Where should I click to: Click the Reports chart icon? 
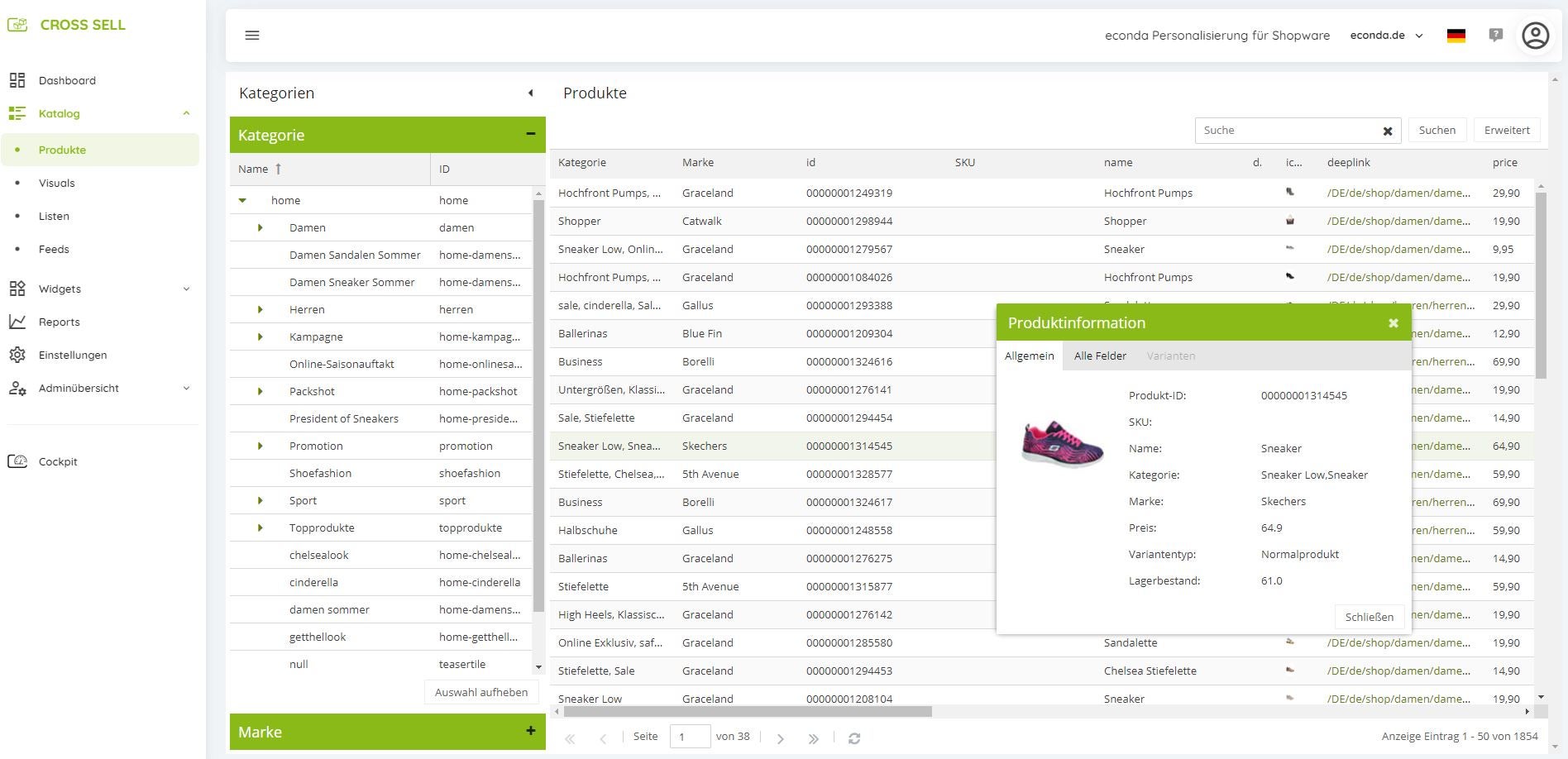(17, 322)
